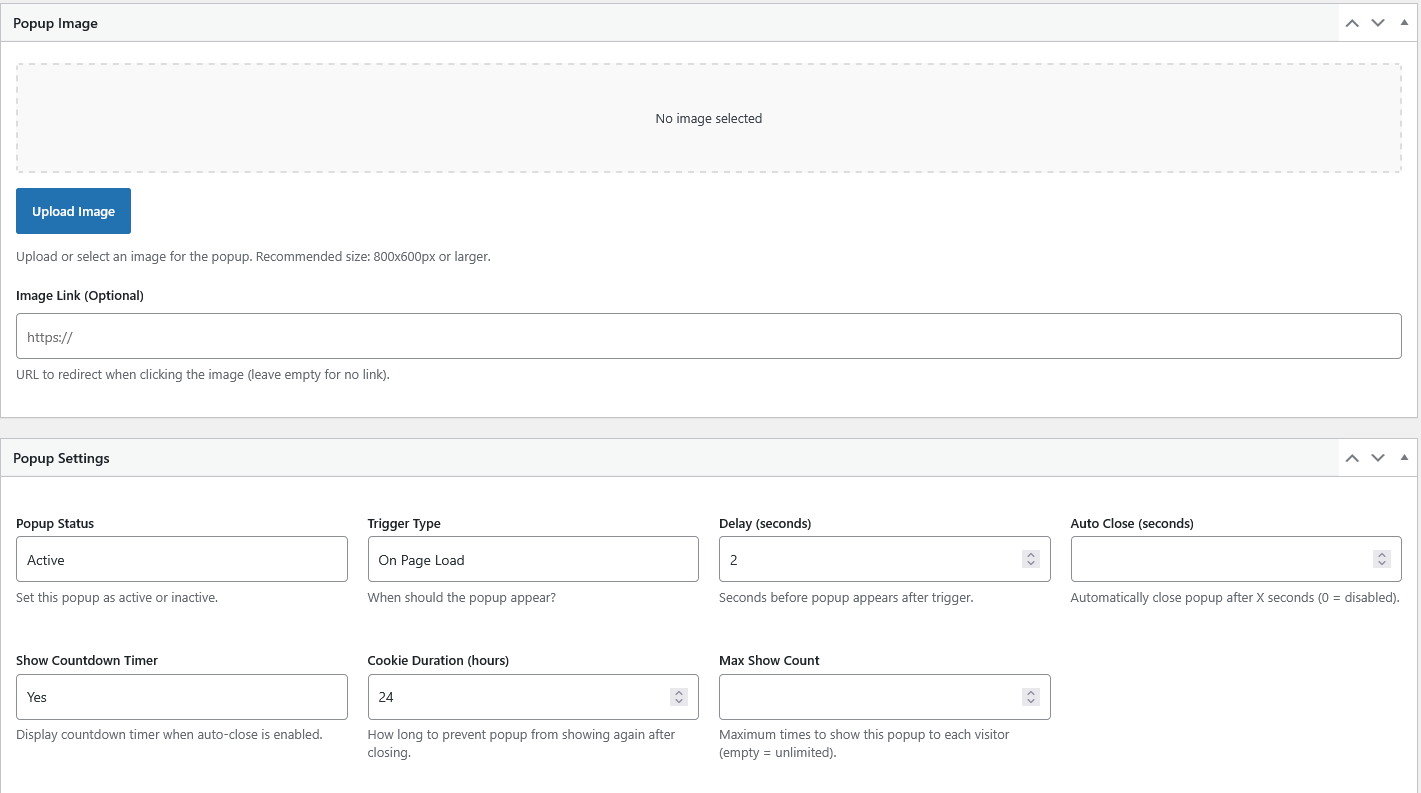Viewport: 1421px width, 793px height.
Task: Click the 'Popup Status' label
Action: (55, 523)
